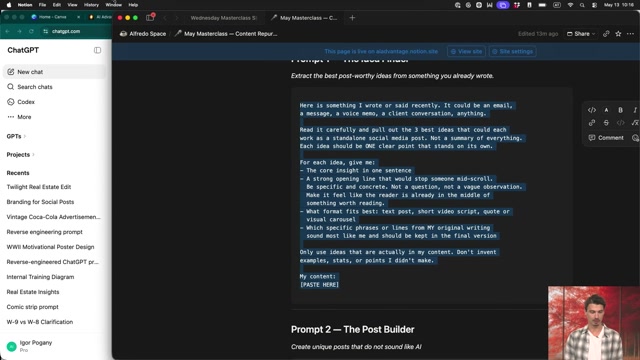Click the purple screen recording menu bar icon
Screen dimensions: 640x360
pyautogui.click(x=503, y=5)
